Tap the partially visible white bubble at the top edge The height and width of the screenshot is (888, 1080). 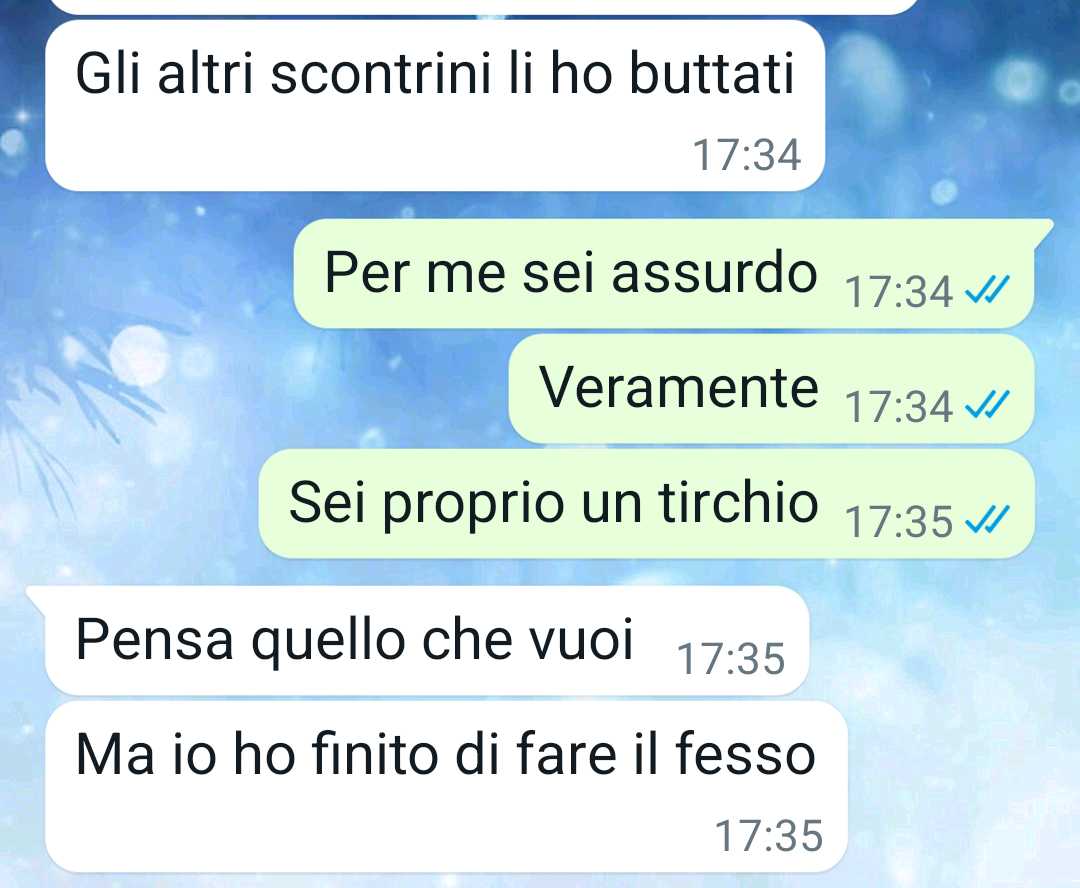click(482, 6)
